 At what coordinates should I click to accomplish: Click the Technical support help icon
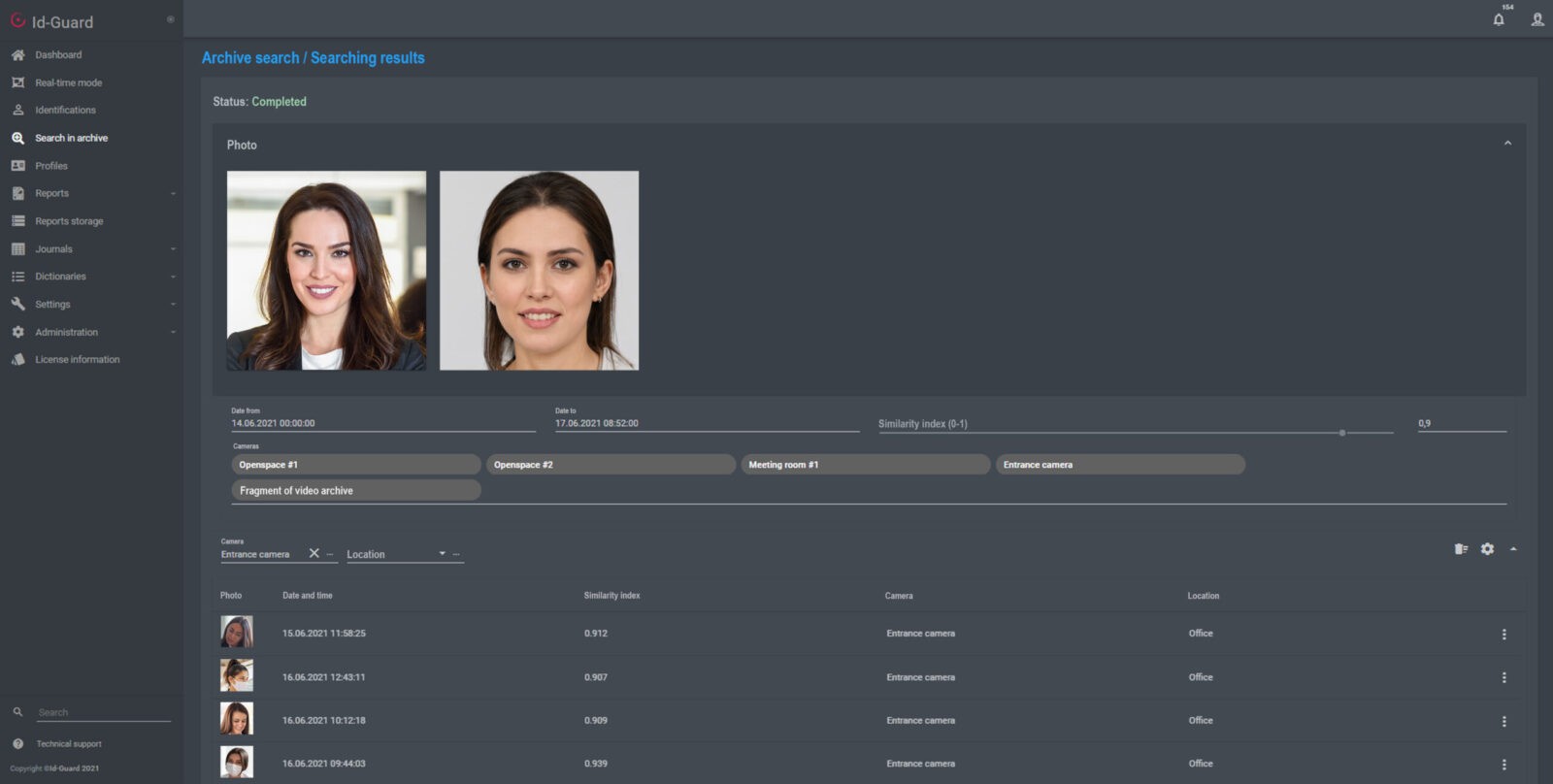(x=17, y=744)
